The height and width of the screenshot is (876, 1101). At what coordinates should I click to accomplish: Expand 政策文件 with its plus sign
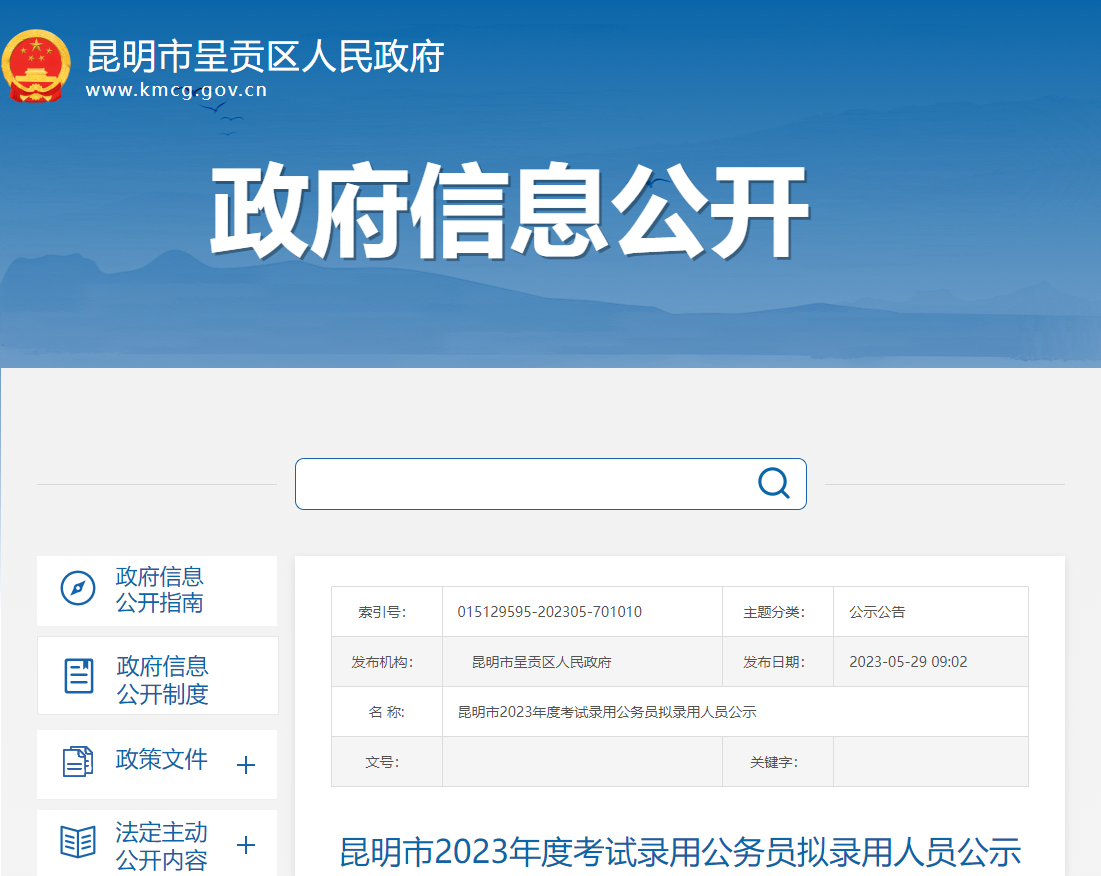(x=246, y=765)
